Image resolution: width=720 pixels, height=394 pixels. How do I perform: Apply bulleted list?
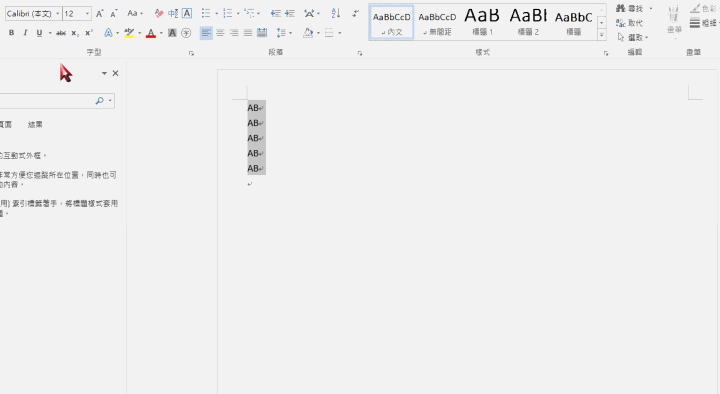[206, 14]
